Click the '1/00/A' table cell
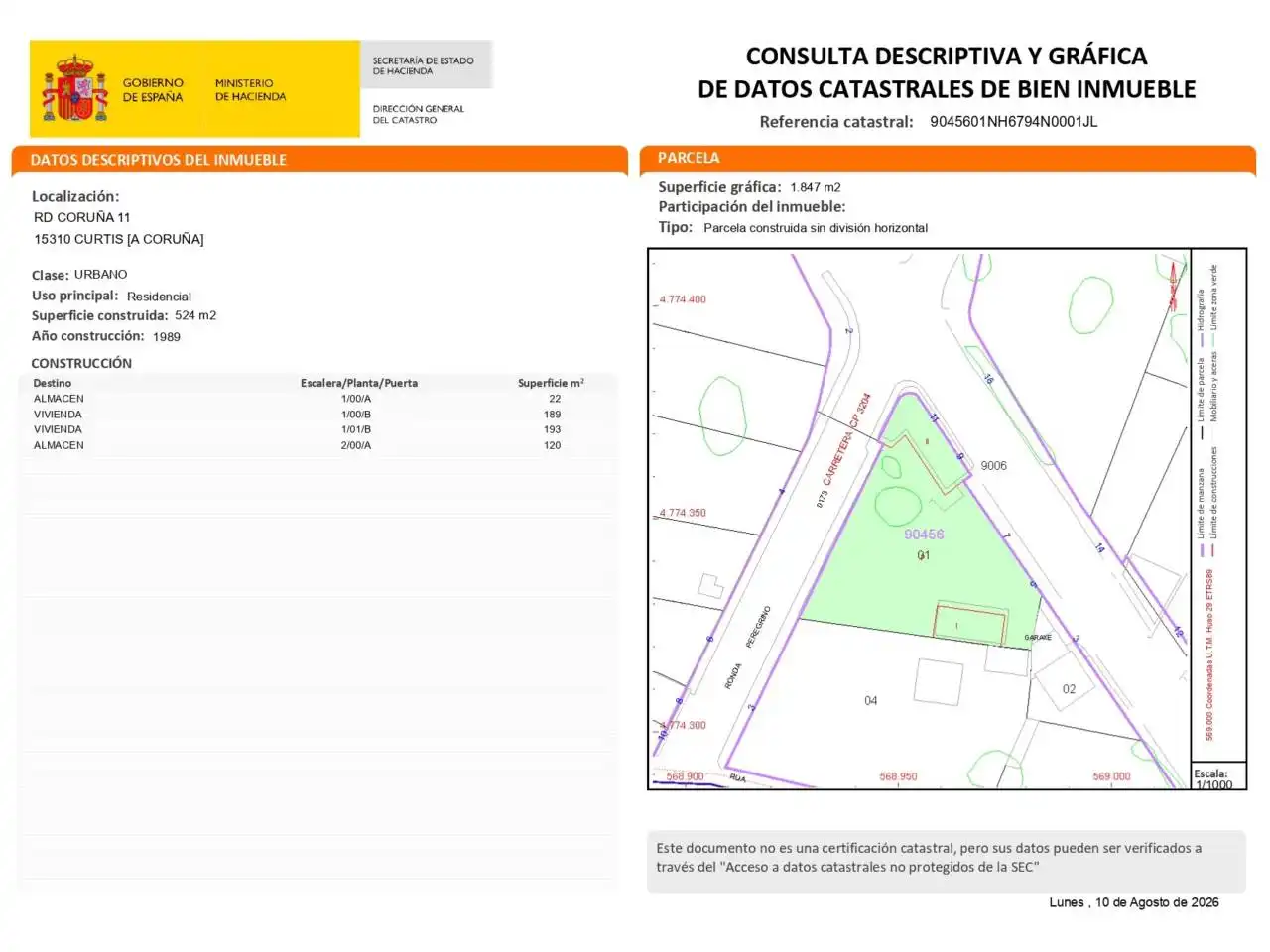 (356, 399)
